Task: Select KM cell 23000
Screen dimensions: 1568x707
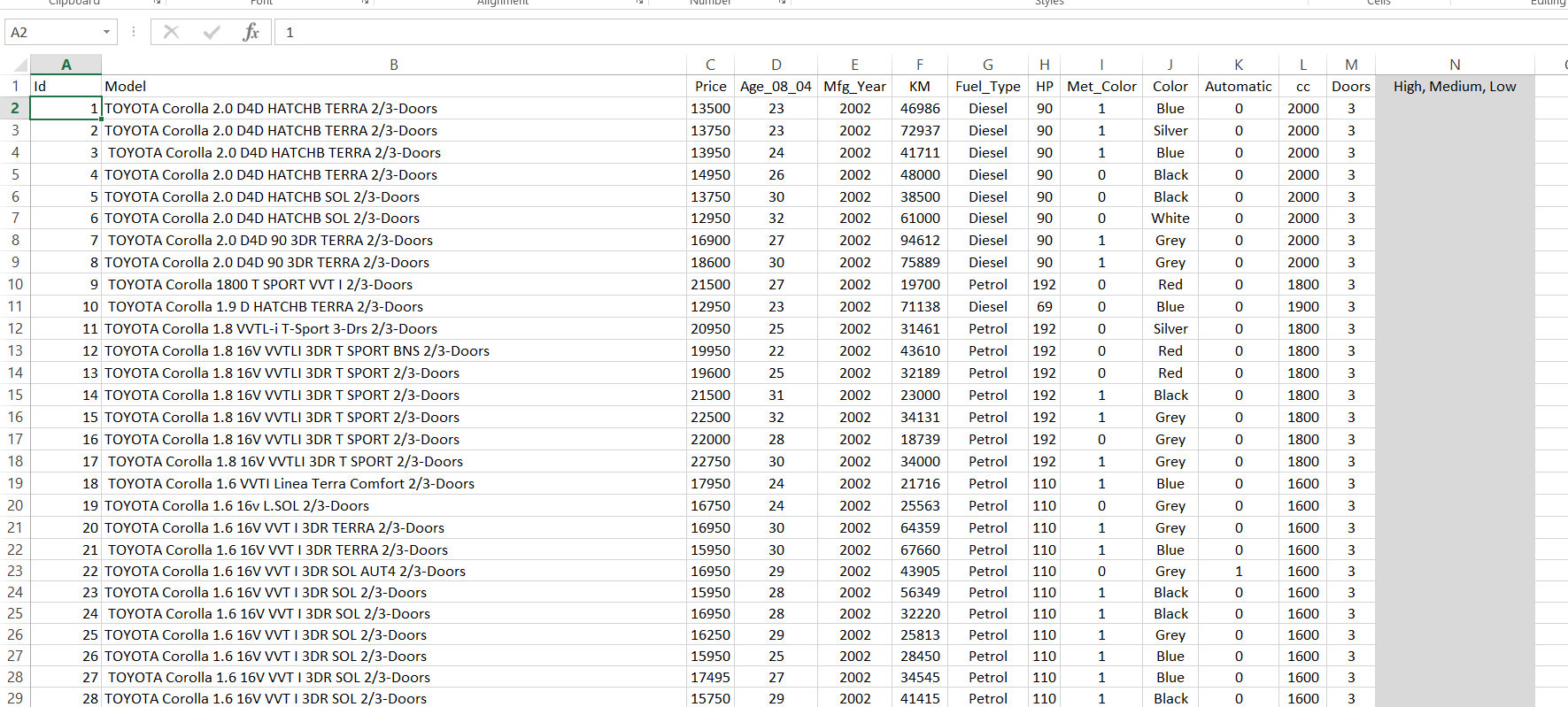Action: 920,395
